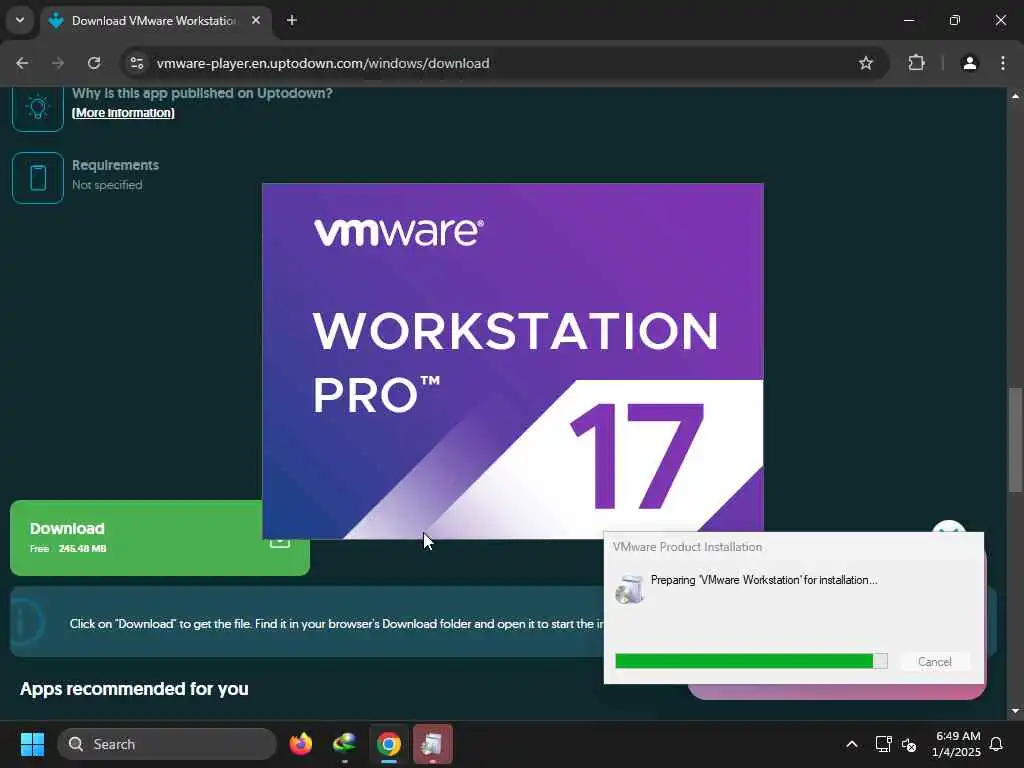Image resolution: width=1024 pixels, height=768 pixels.
Task: Click the 'Apps recommended for you' heading
Action: pyautogui.click(x=135, y=689)
